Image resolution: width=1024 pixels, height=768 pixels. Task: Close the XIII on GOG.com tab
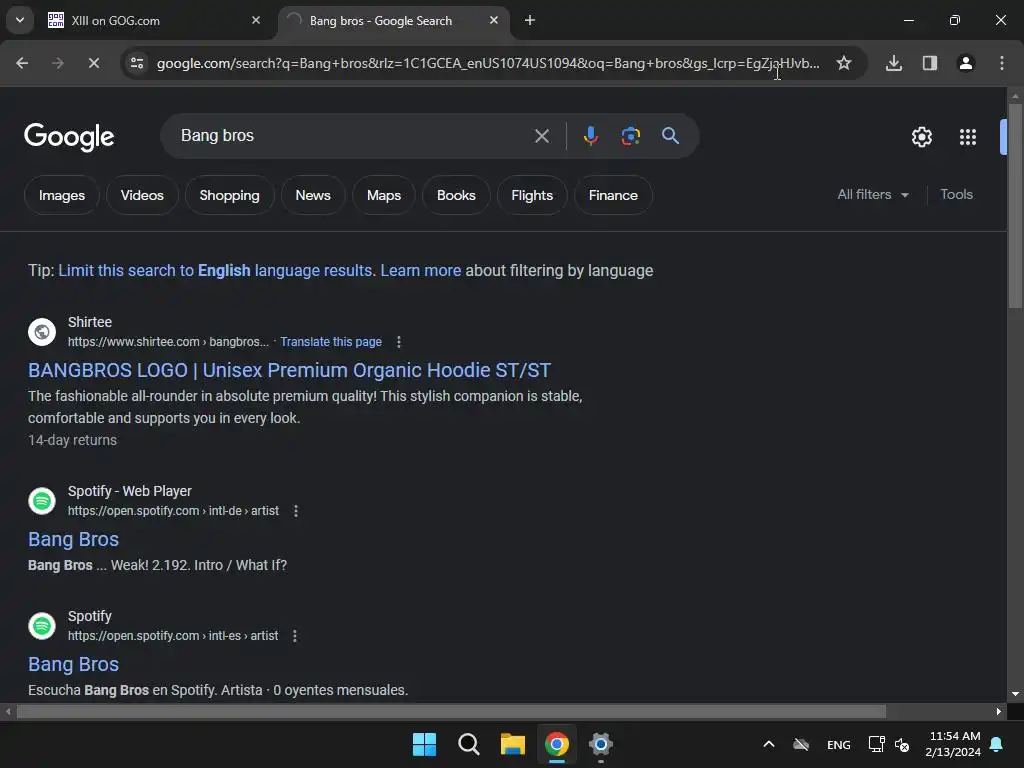click(x=256, y=21)
